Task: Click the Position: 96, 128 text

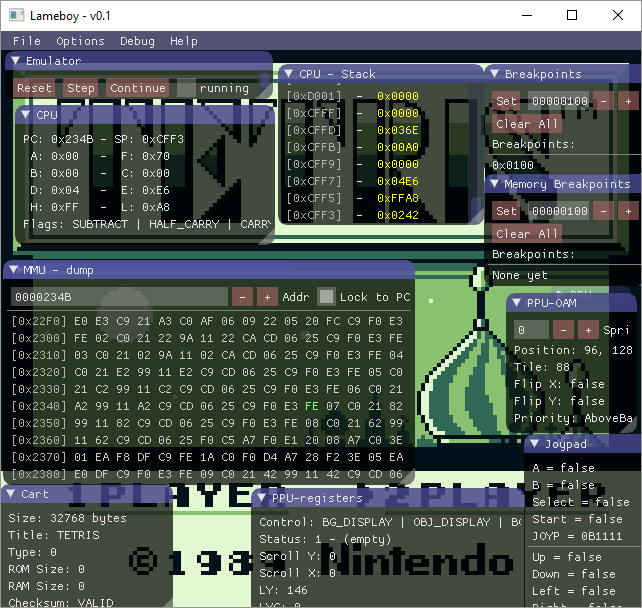Action: point(573,350)
